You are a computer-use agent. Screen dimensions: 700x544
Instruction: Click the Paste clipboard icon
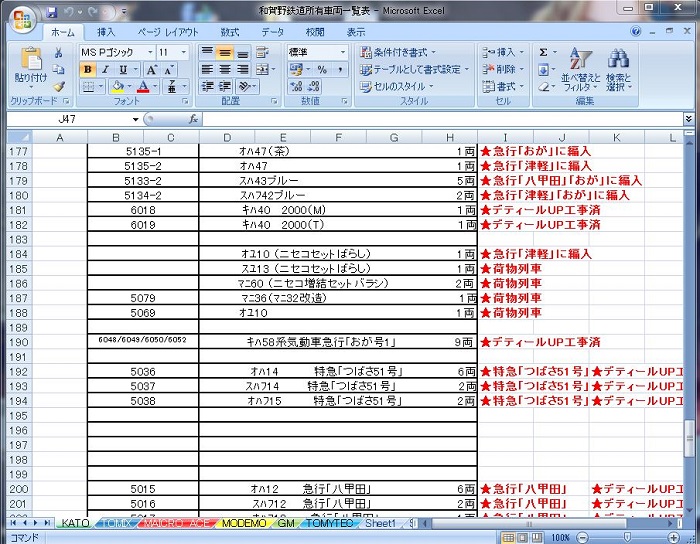pos(30,58)
